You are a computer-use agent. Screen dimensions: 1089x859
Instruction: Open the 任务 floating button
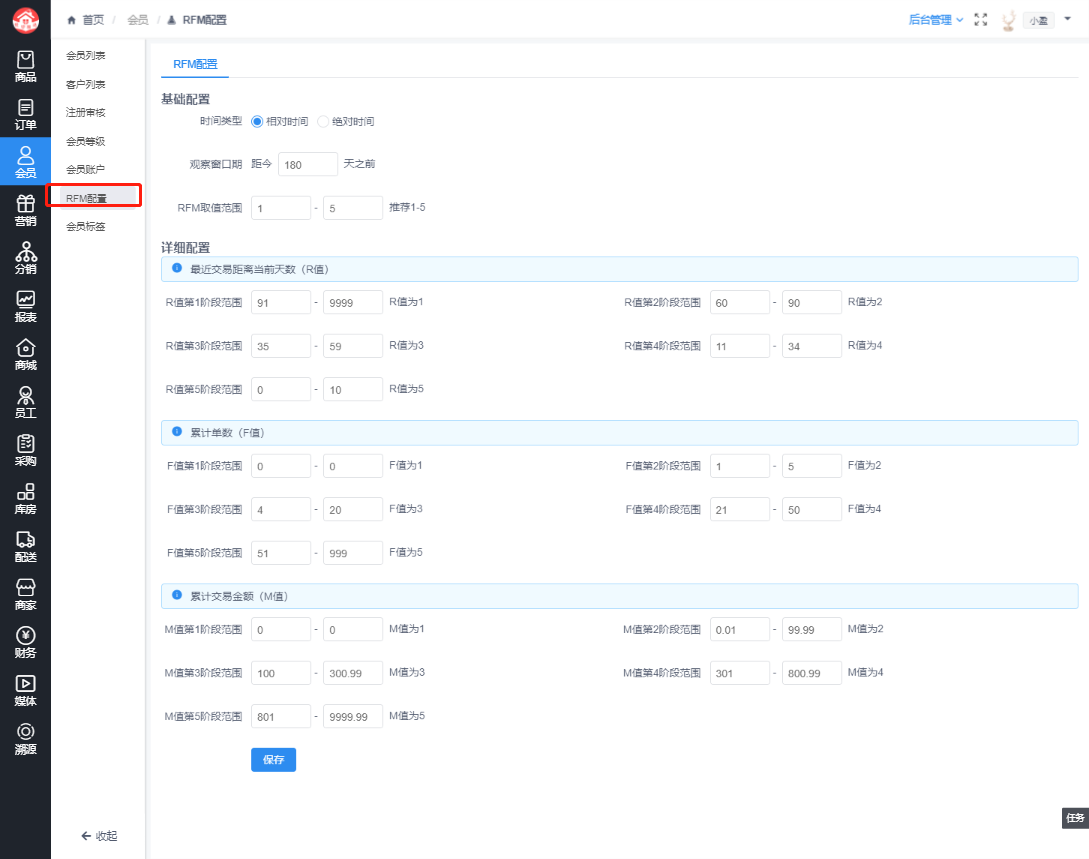tap(1075, 818)
